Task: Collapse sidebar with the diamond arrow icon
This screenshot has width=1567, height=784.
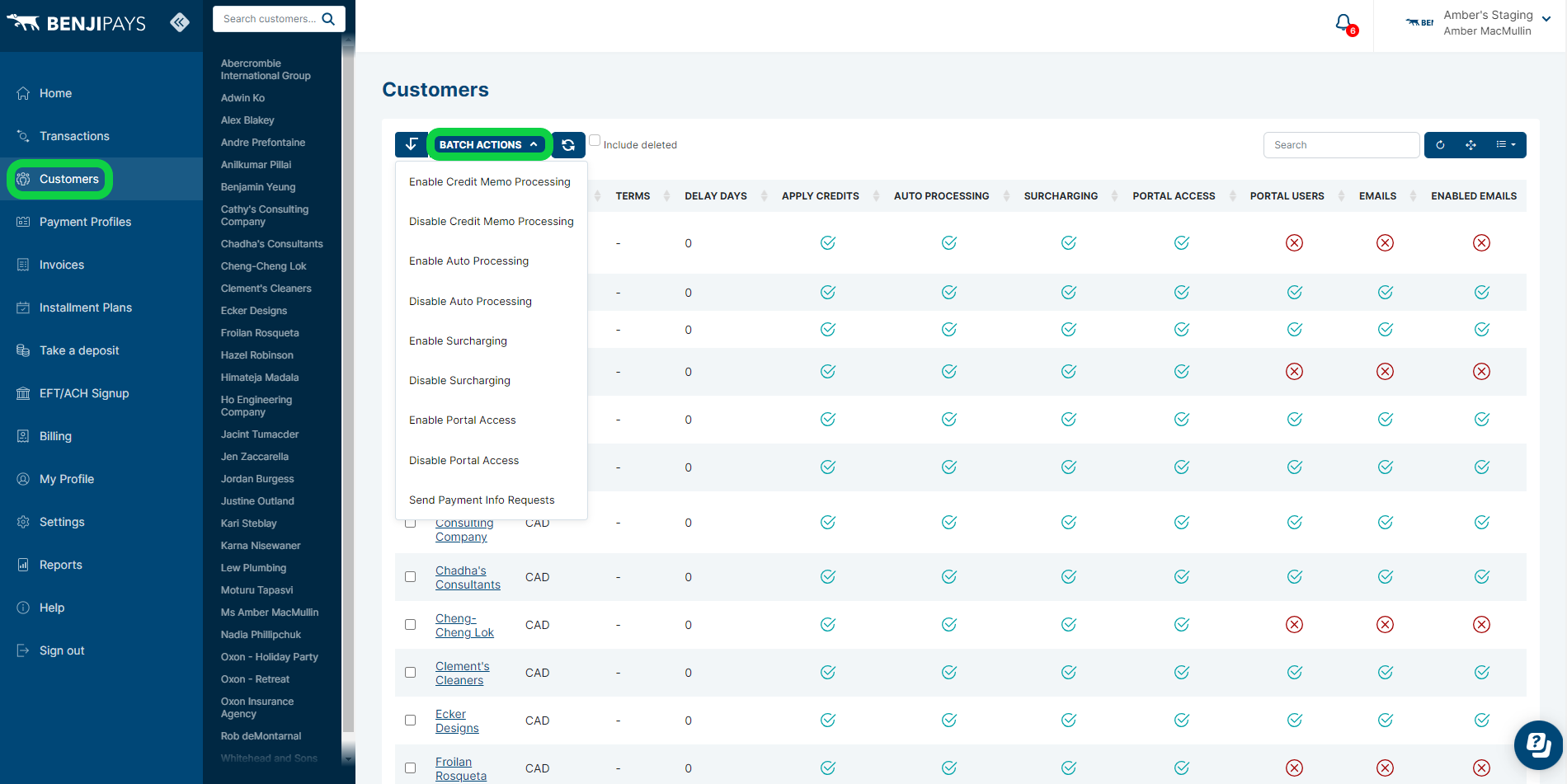Action: click(179, 22)
